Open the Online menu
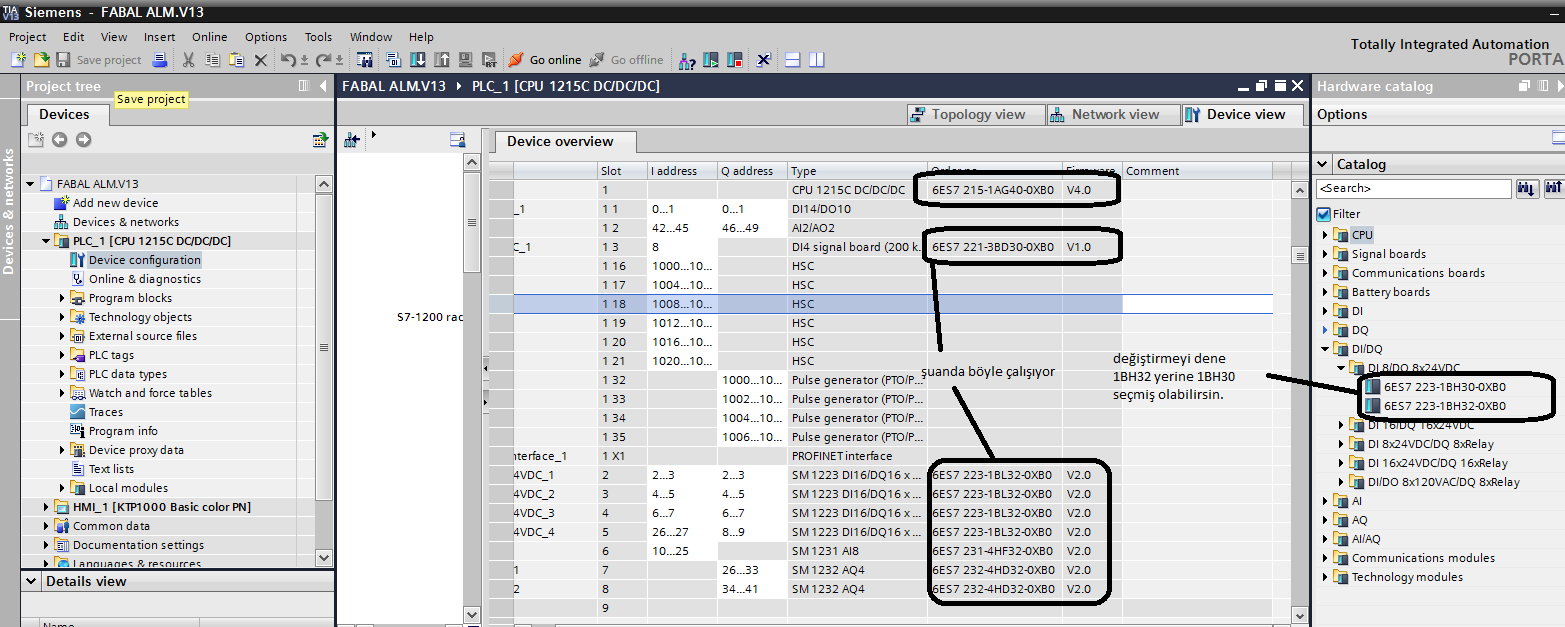1565x627 pixels. pyautogui.click(x=210, y=37)
